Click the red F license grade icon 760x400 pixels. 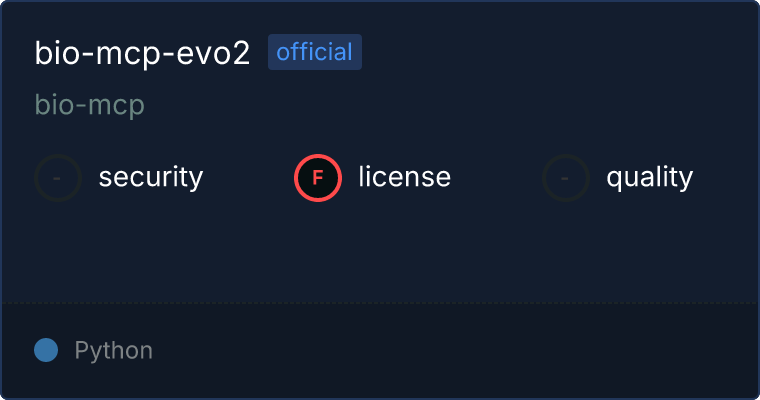(x=318, y=178)
